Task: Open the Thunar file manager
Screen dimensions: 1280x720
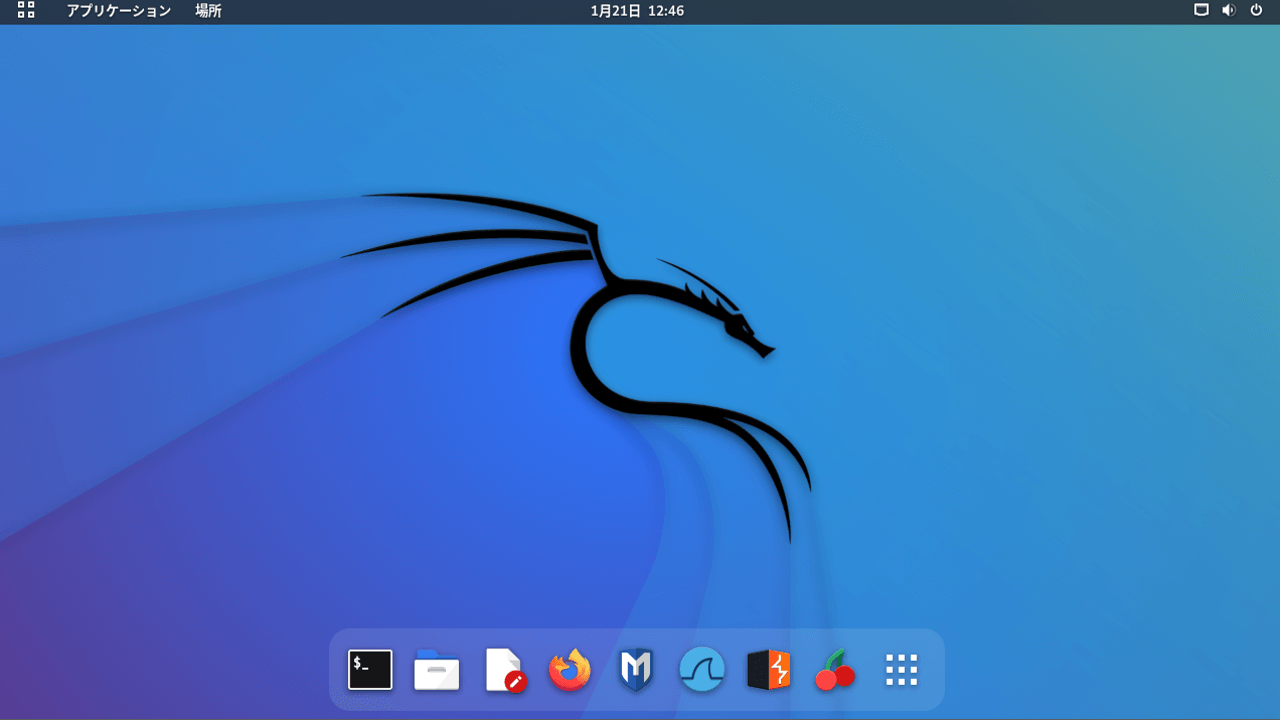Action: (x=437, y=670)
